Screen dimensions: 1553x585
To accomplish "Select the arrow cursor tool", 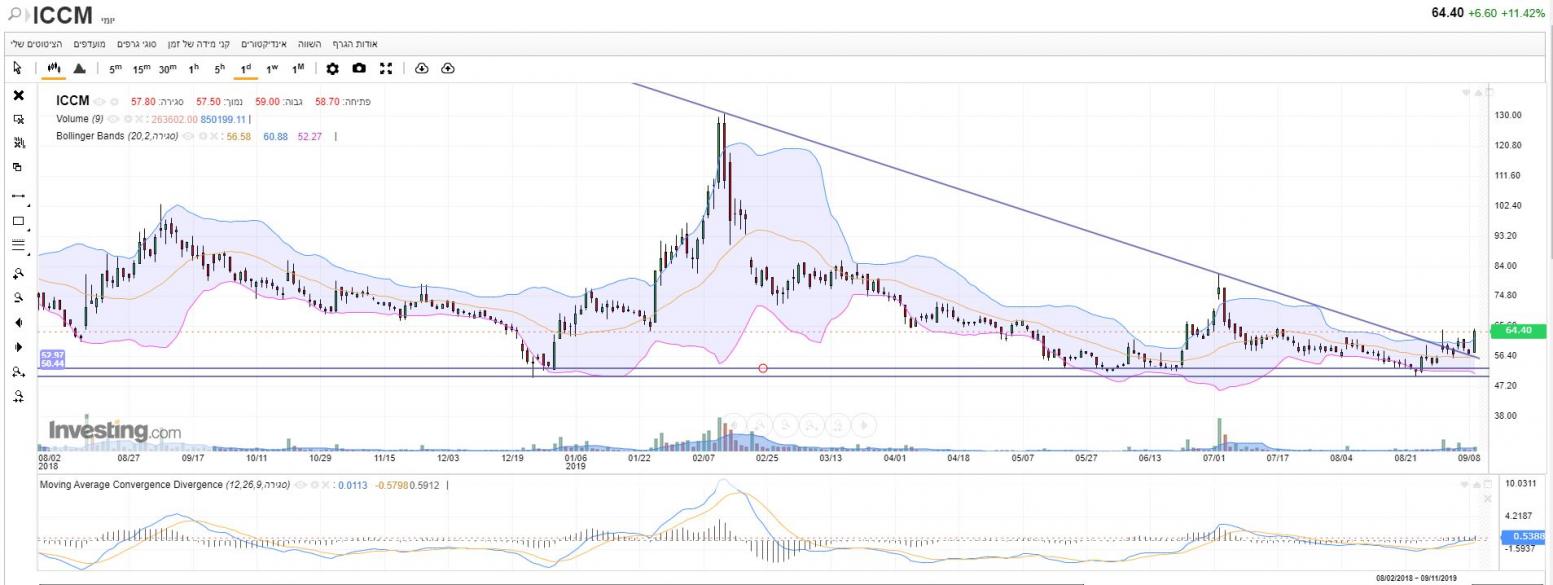I will pos(17,68).
